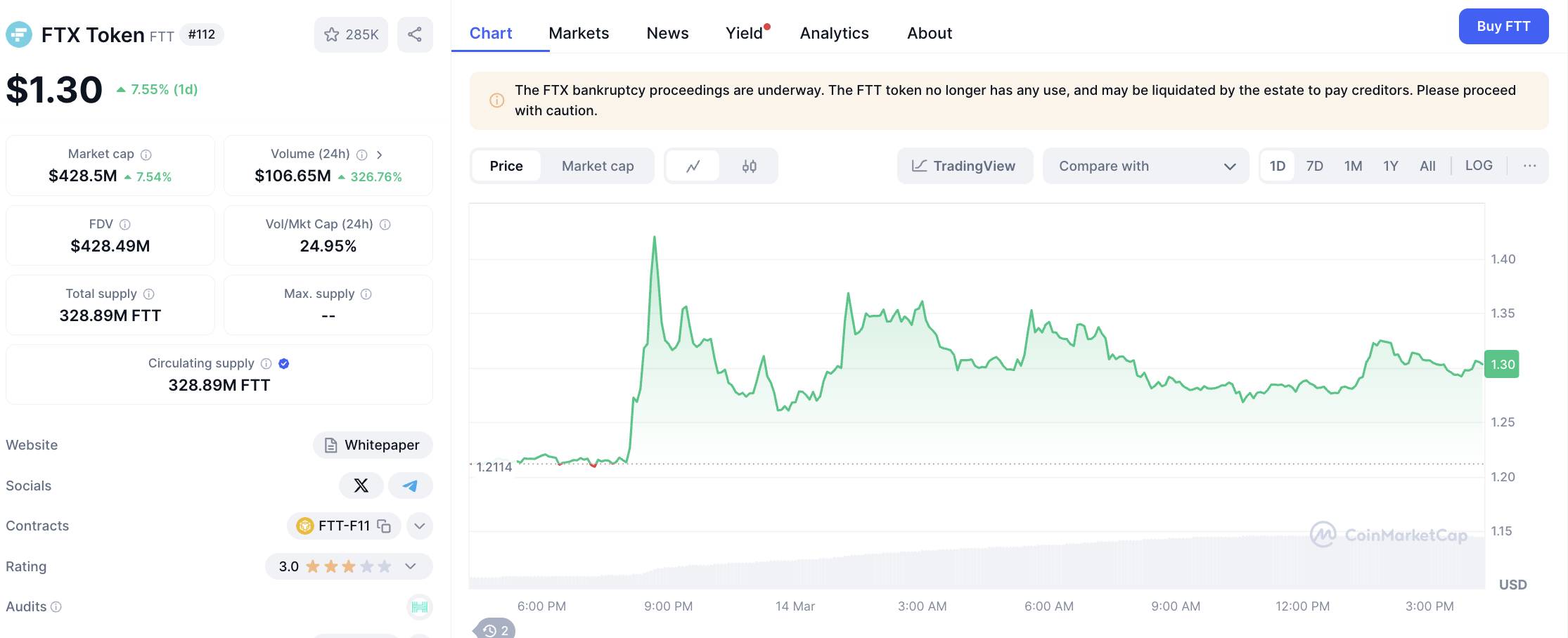Select the 1D time range
The width and height of the screenshot is (1568, 638).
click(1278, 166)
